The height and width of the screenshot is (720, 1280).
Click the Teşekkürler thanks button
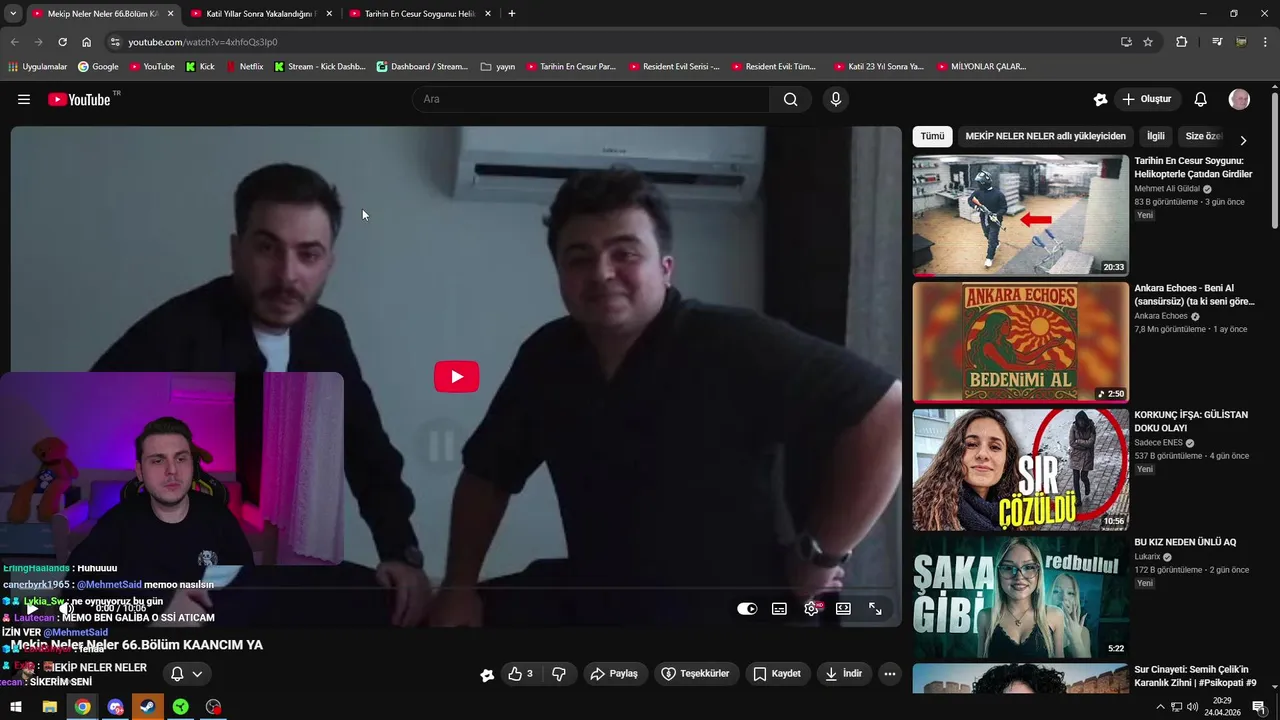(x=698, y=674)
